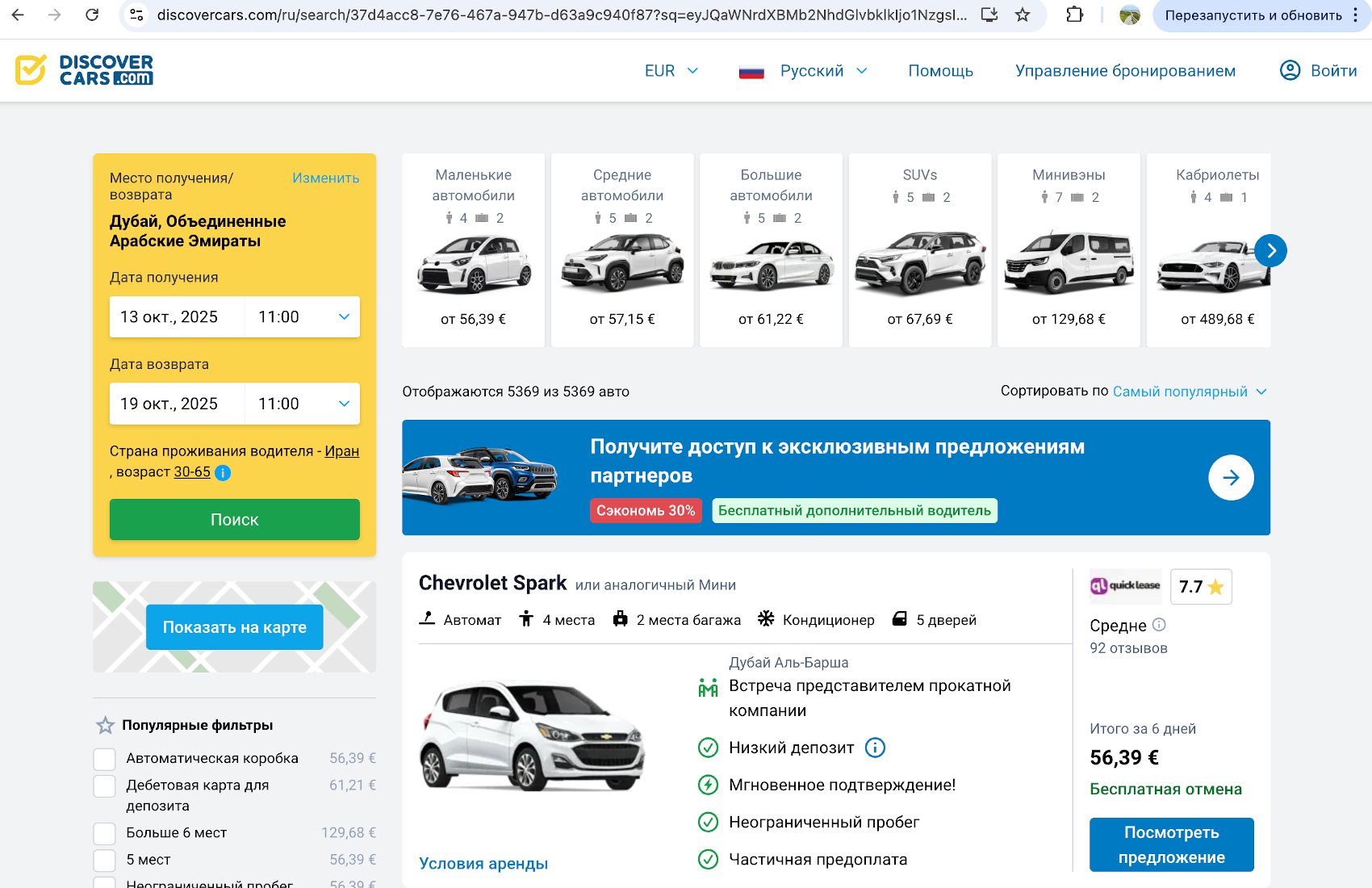
Task: Click the luggage icon by 2 места багажа
Action: pyautogui.click(x=620, y=618)
